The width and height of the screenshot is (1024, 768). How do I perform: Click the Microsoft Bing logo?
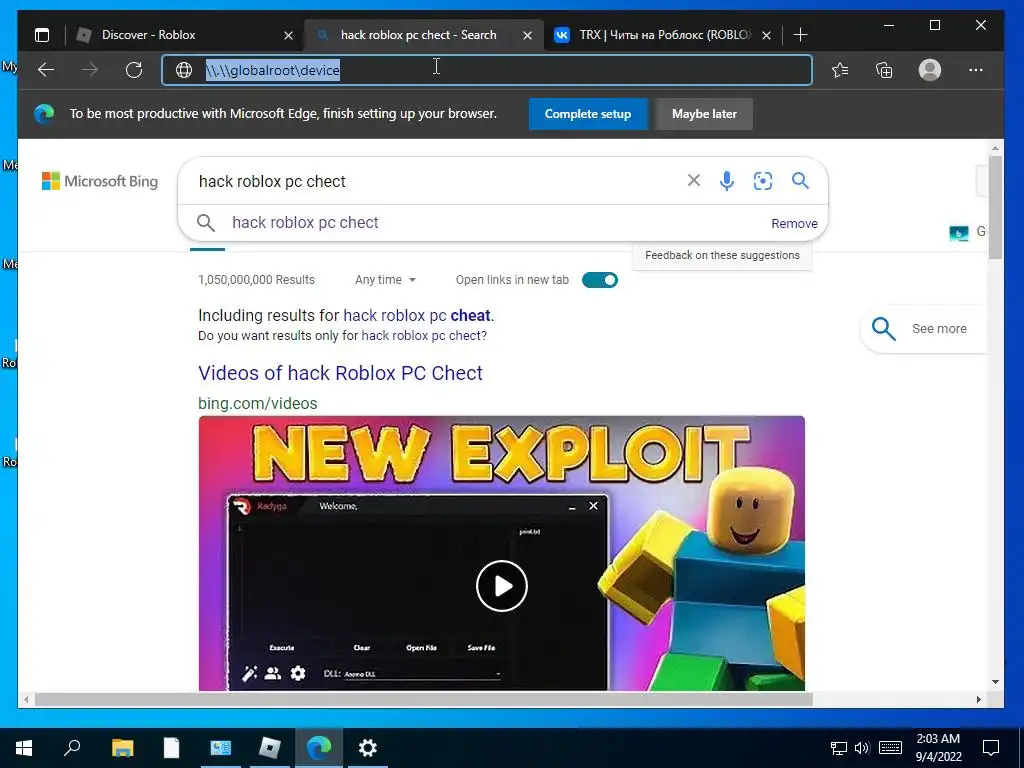tap(100, 181)
